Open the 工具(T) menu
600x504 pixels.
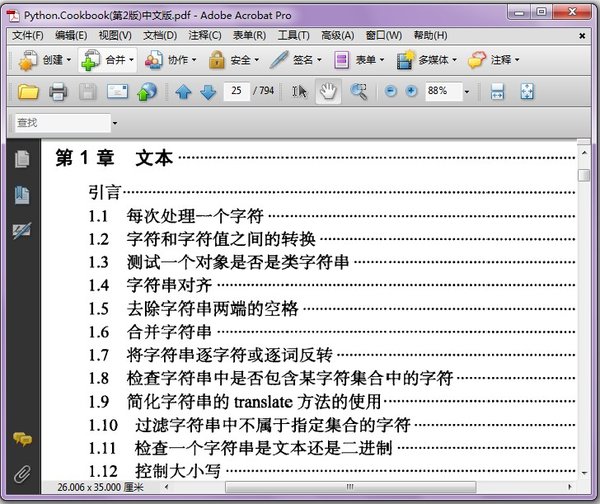pos(293,36)
